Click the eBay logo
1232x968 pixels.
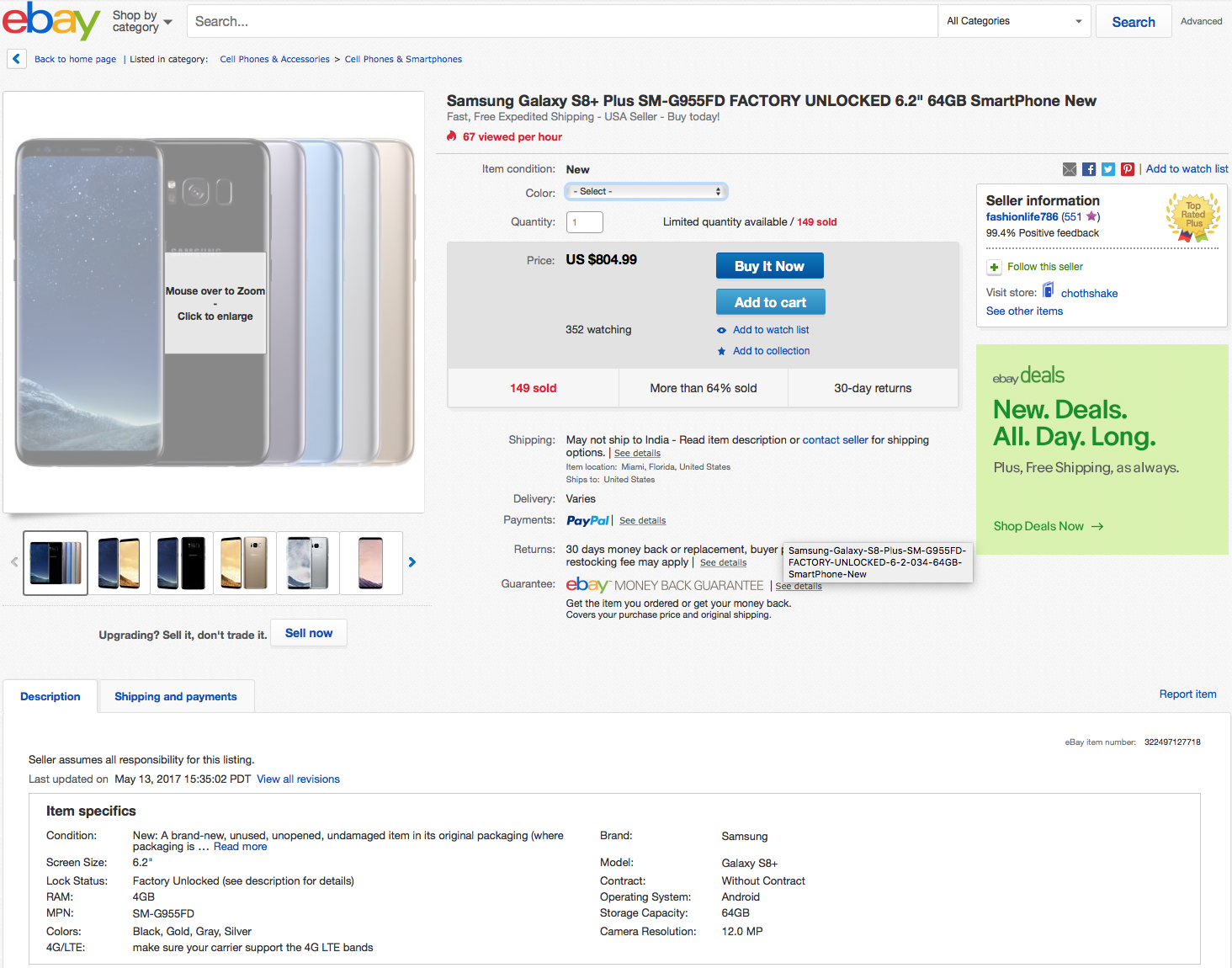(x=50, y=21)
